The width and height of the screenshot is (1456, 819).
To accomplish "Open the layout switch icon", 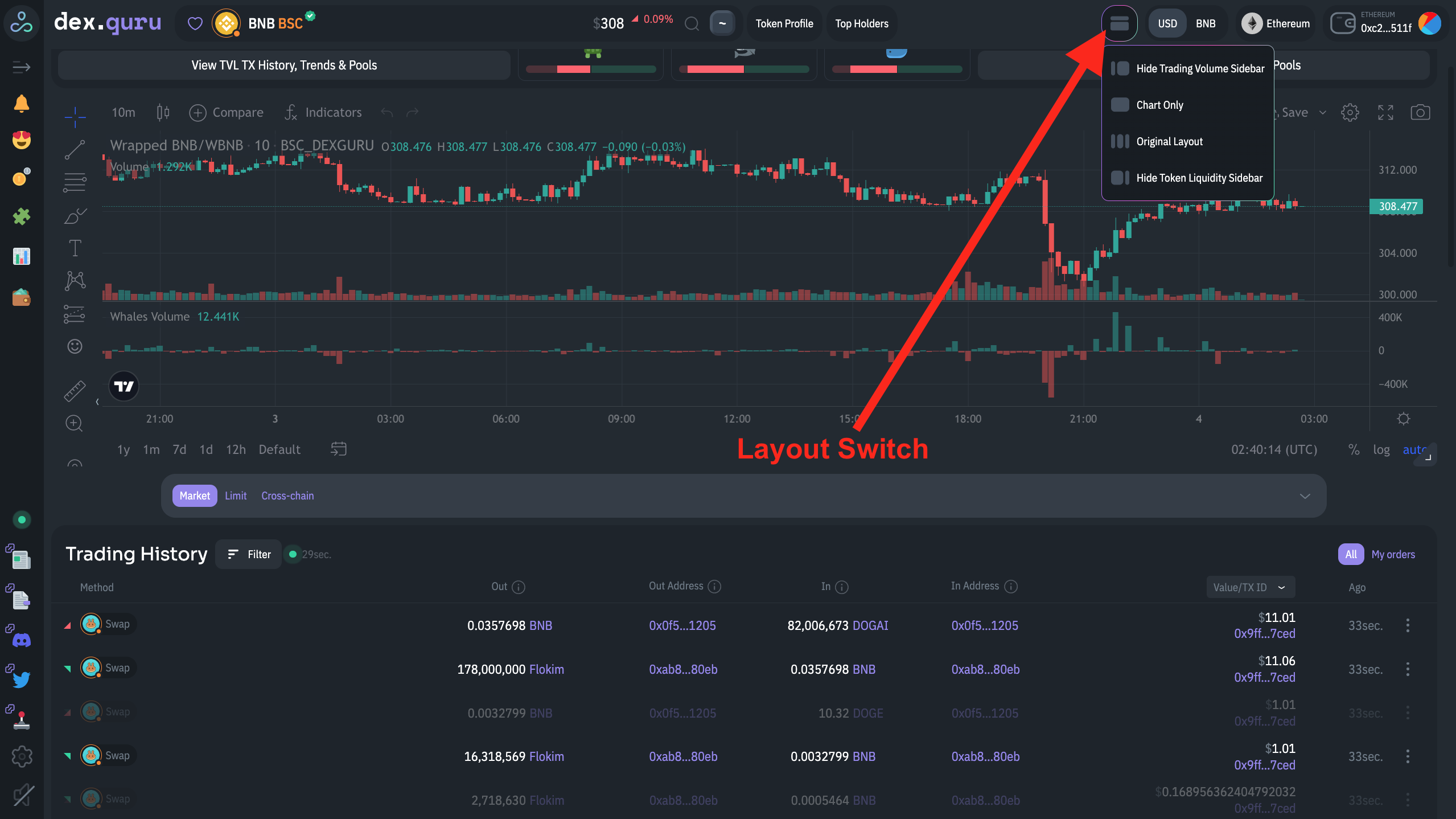I will pos(1119,23).
